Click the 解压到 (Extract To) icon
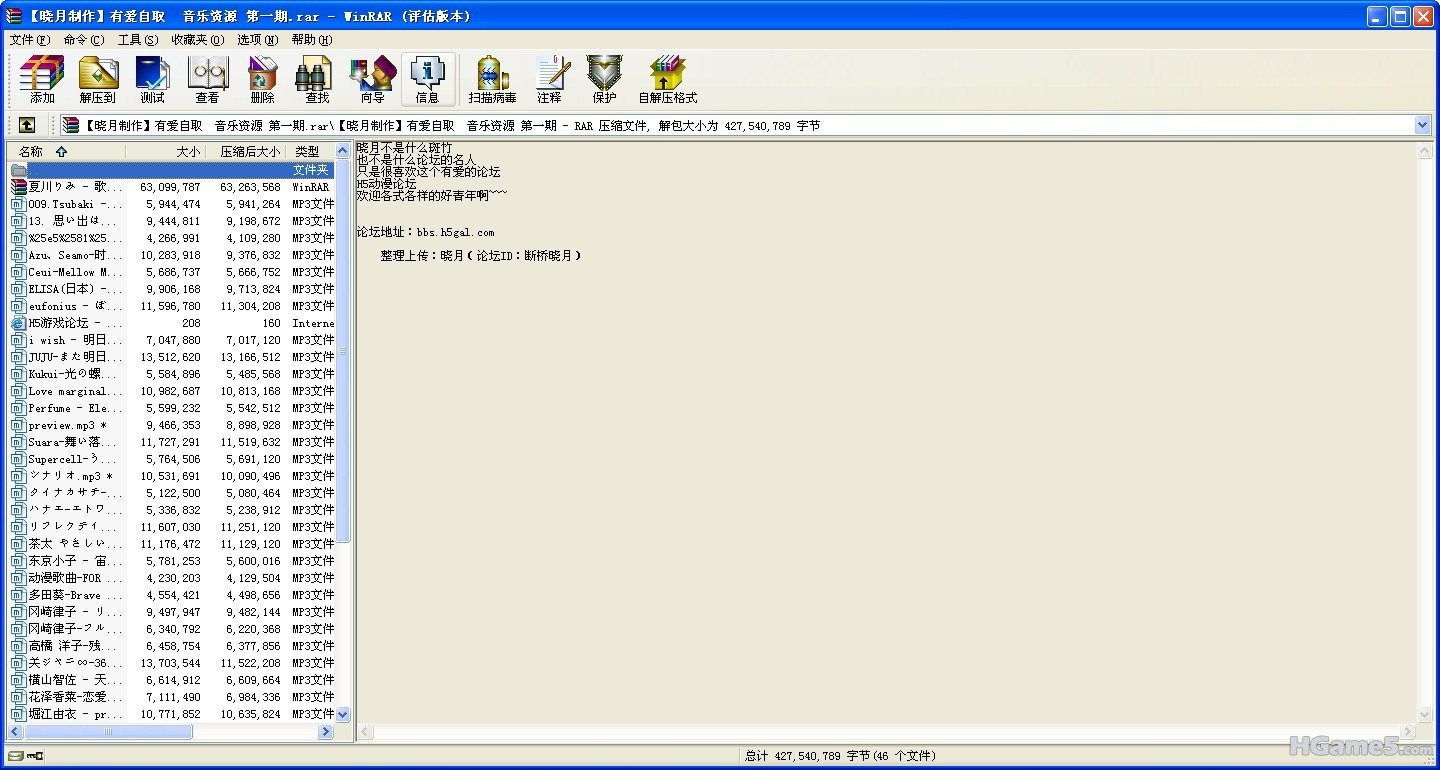 [x=98, y=80]
